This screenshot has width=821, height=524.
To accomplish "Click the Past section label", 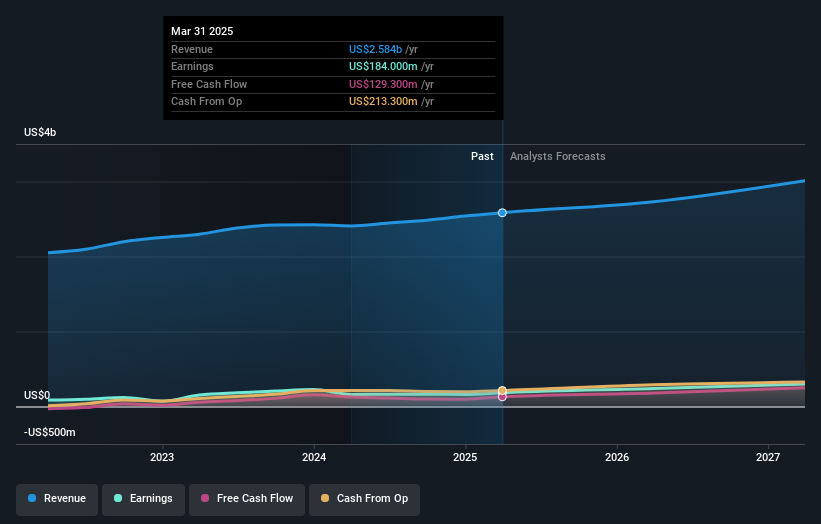I will click(482, 156).
